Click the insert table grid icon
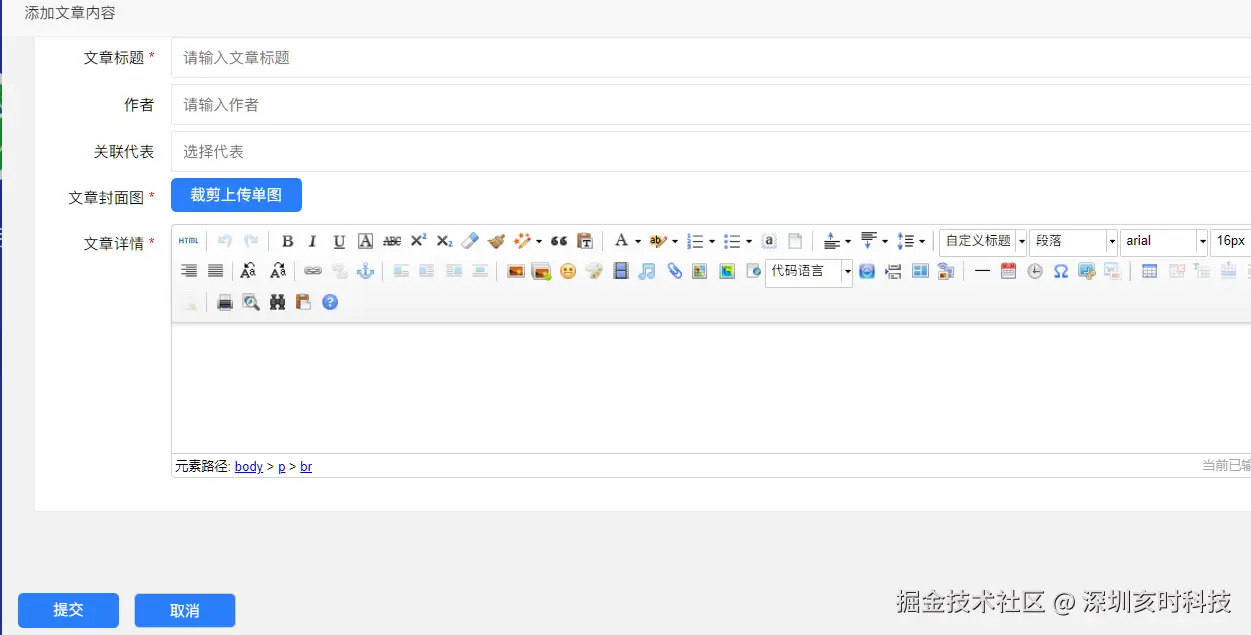The height and width of the screenshot is (635, 1251). pos(1150,271)
